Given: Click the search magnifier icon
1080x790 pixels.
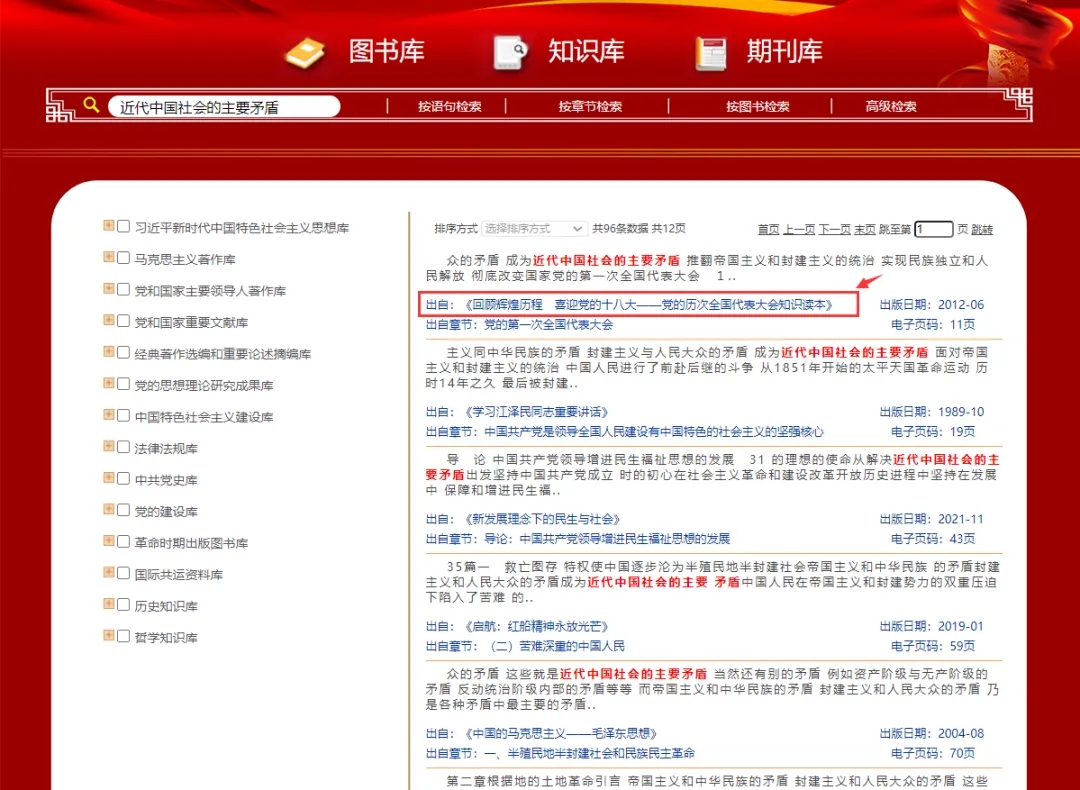Looking at the screenshot, I should tap(91, 105).
